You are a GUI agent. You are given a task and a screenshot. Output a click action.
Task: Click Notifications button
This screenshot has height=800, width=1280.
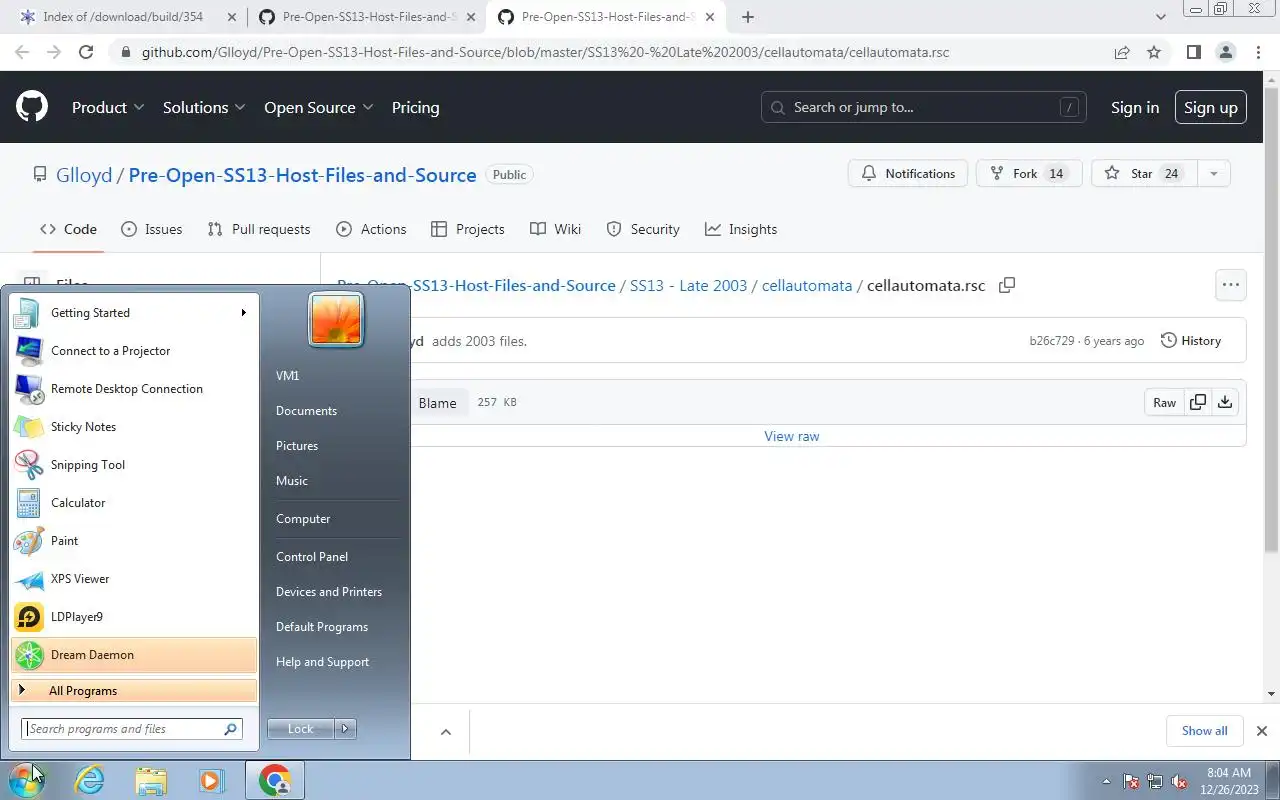(x=908, y=173)
